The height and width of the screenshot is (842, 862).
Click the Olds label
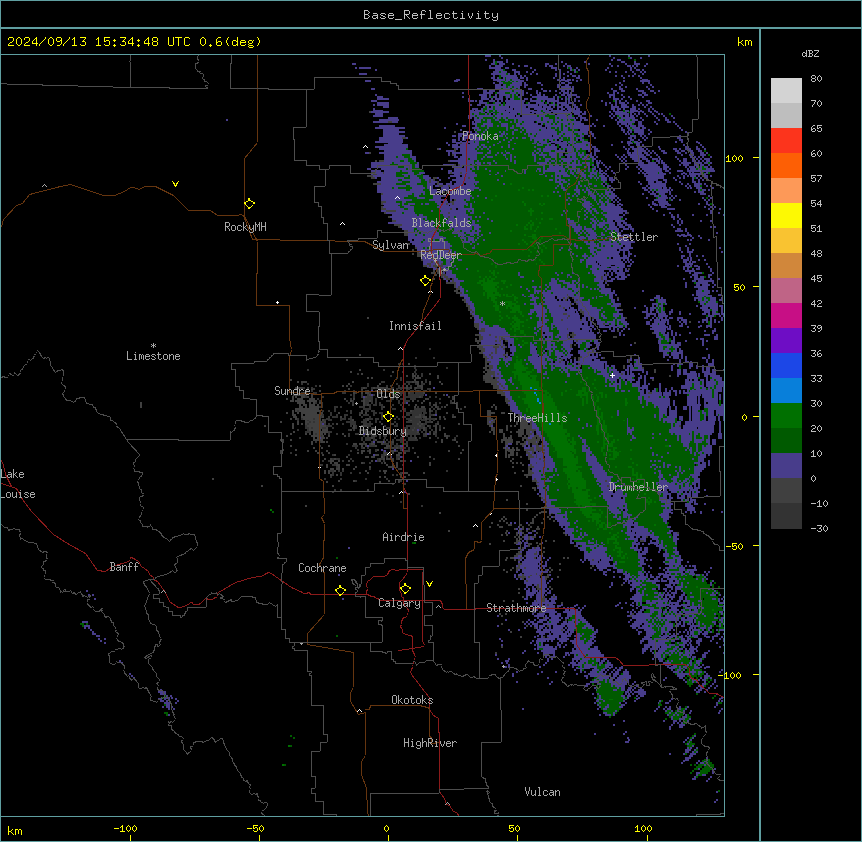click(x=388, y=394)
